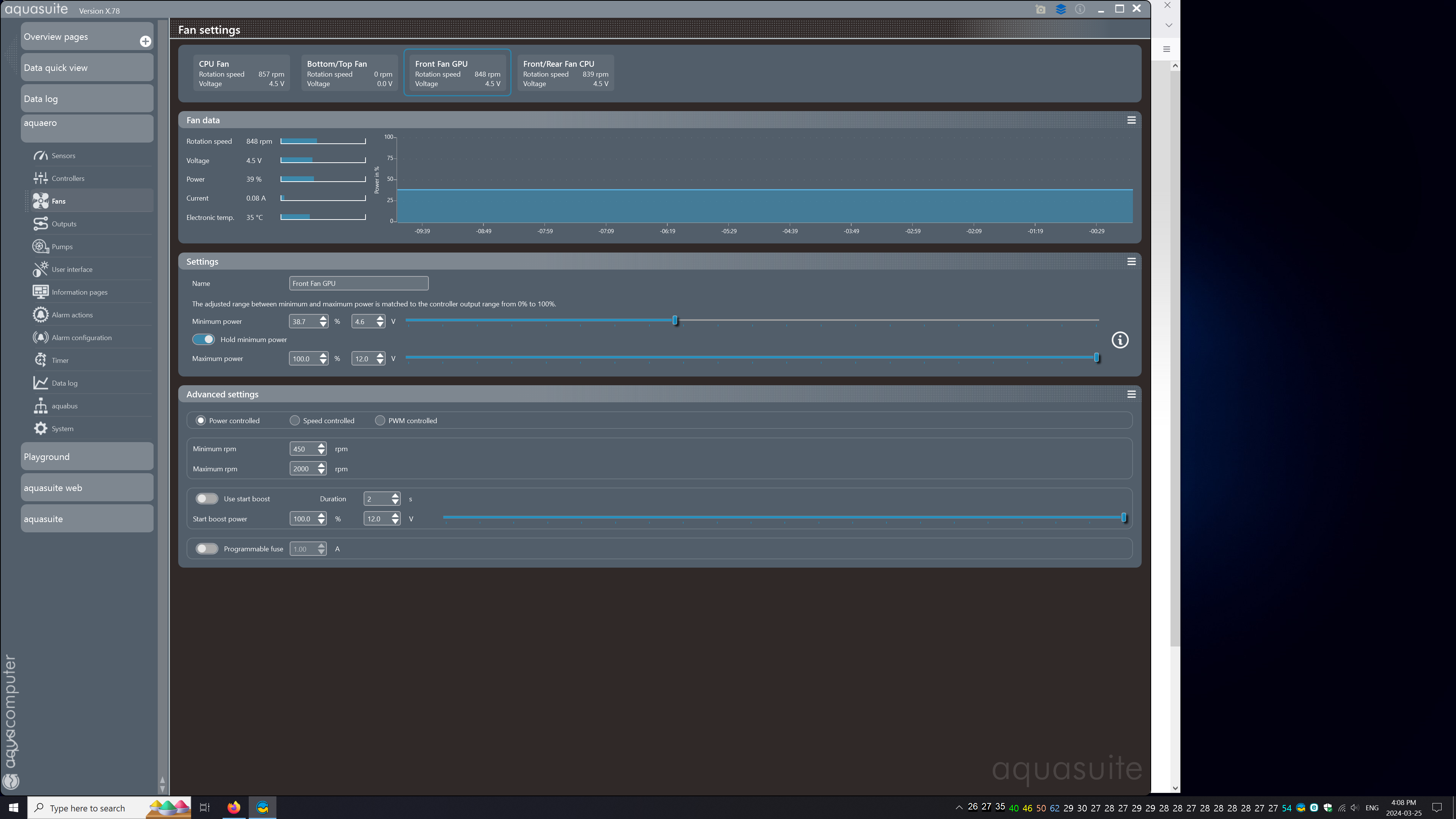Select the Speed controlled radio button
The height and width of the screenshot is (819, 1456).
pyautogui.click(x=295, y=420)
